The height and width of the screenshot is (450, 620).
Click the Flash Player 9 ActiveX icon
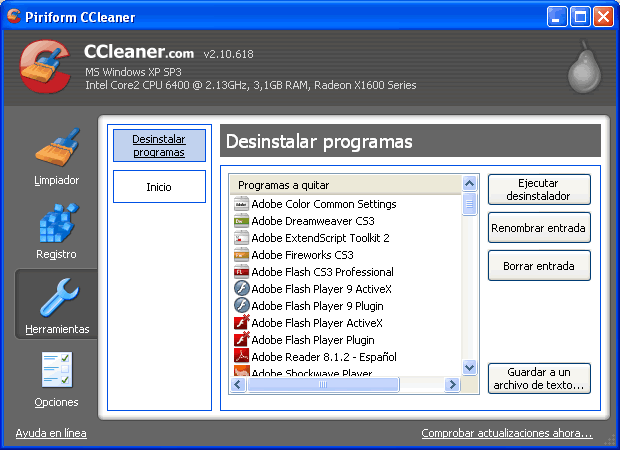[x=241, y=289]
